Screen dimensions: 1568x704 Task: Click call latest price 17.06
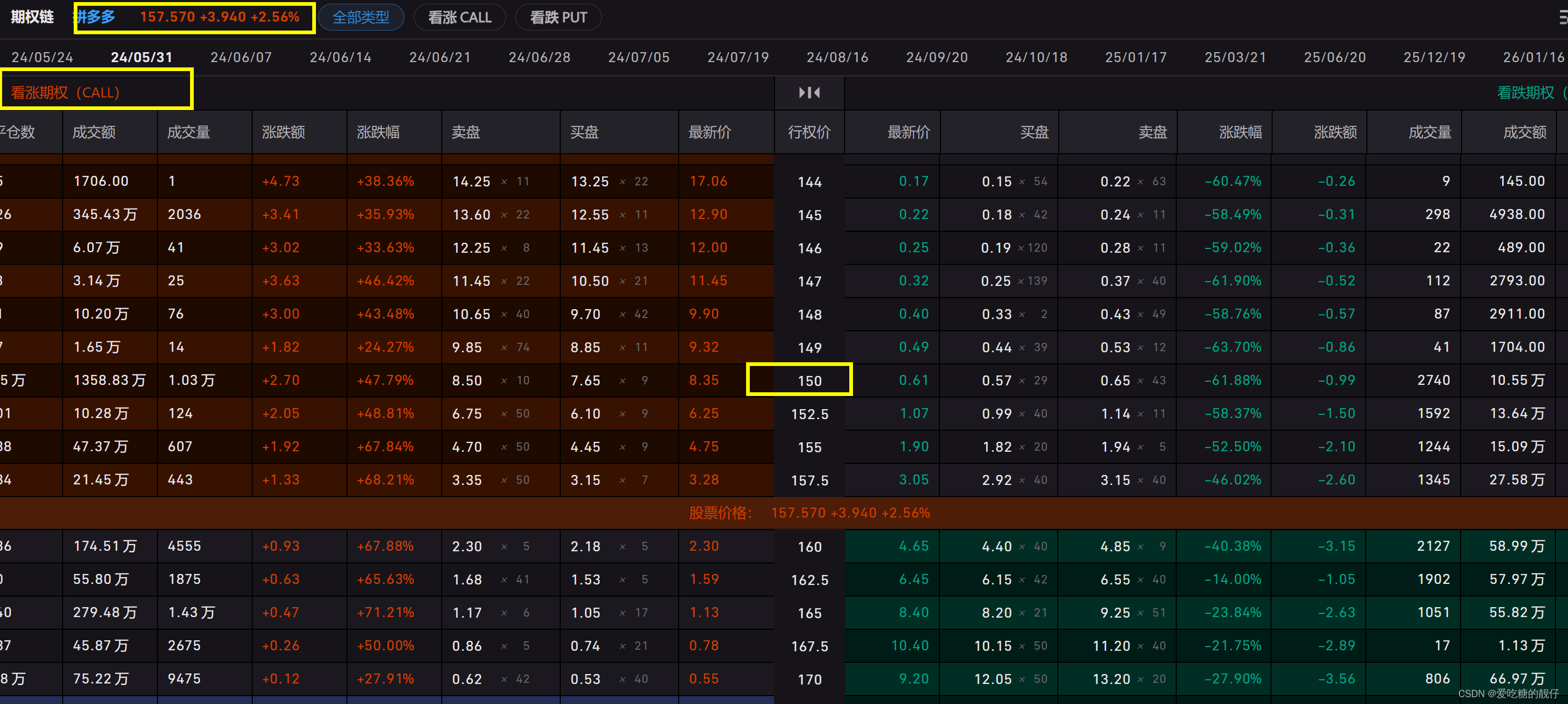tap(708, 181)
